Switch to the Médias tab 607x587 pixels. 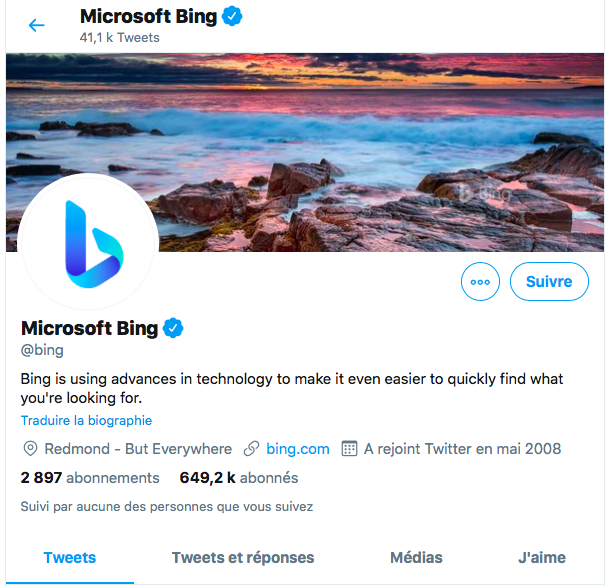click(x=416, y=558)
